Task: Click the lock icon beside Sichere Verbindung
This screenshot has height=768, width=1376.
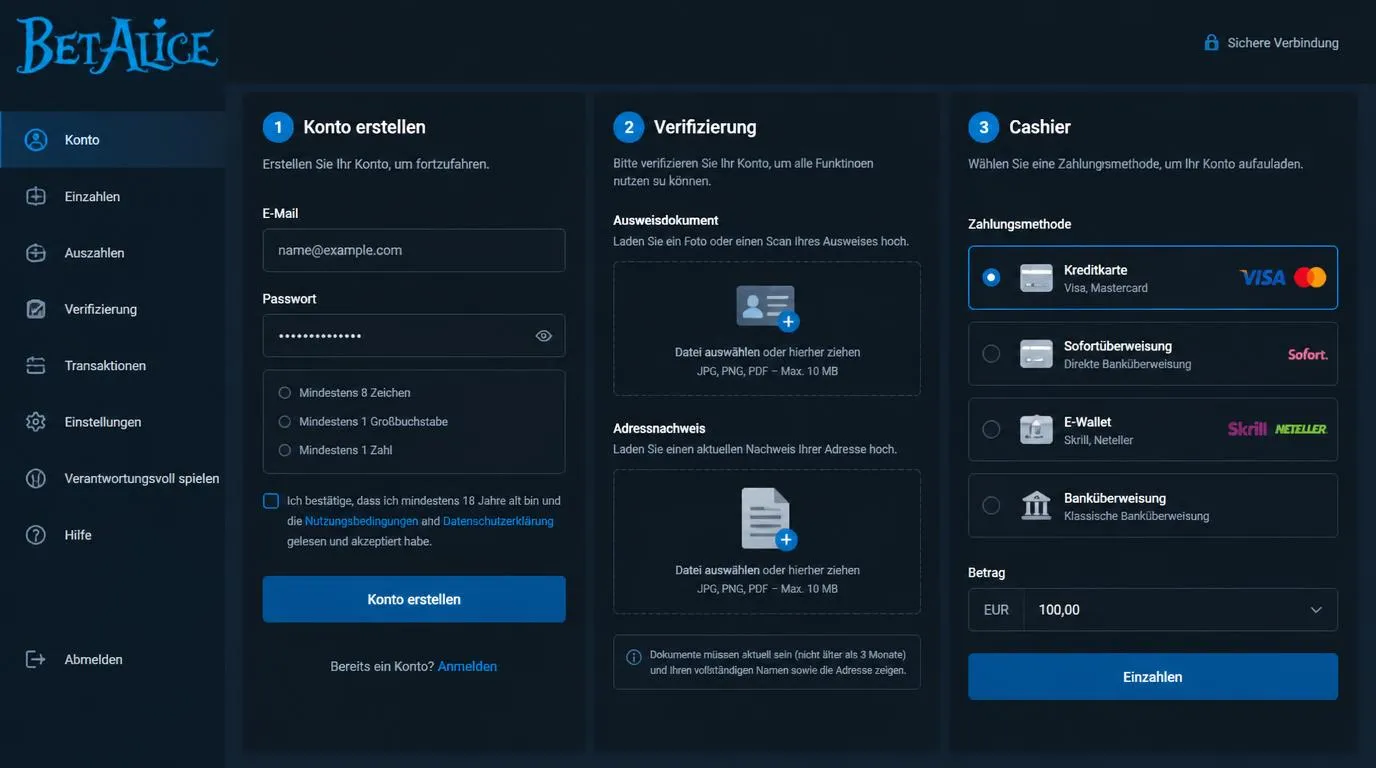Action: click(x=1211, y=43)
